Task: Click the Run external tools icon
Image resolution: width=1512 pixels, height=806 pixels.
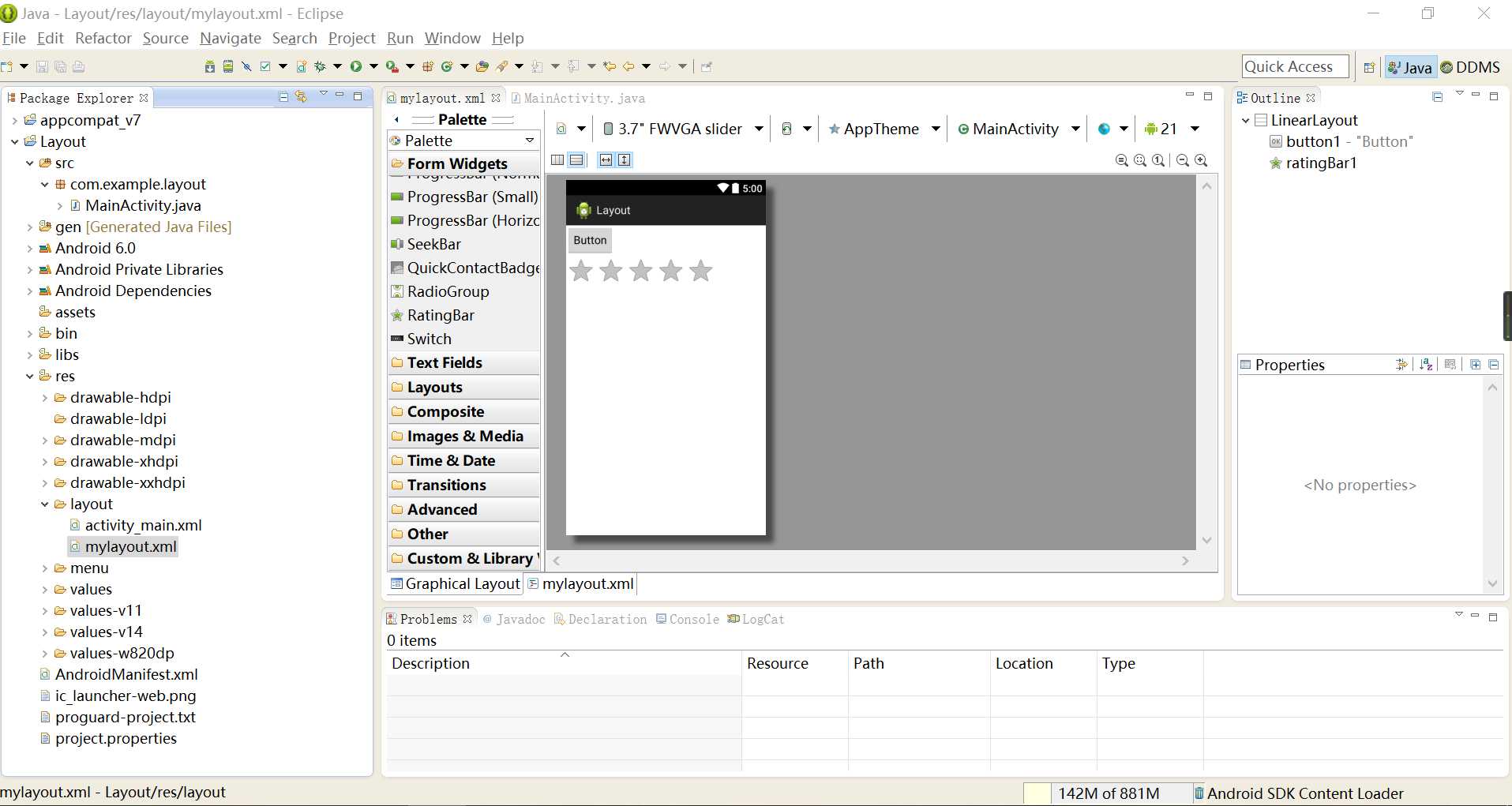Action: tap(392, 66)
